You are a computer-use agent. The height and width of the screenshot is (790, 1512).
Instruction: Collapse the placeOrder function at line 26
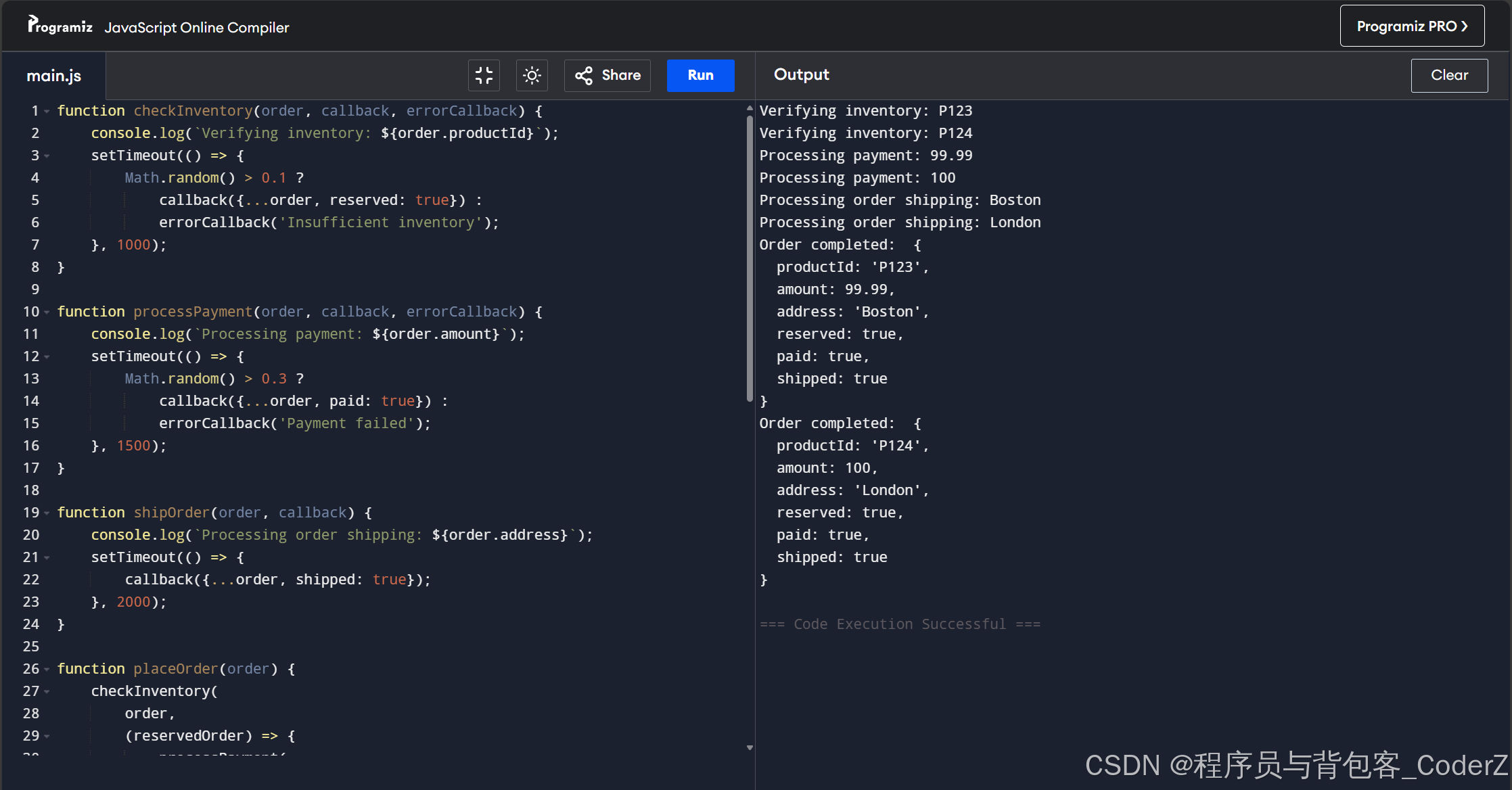(47, 669)
